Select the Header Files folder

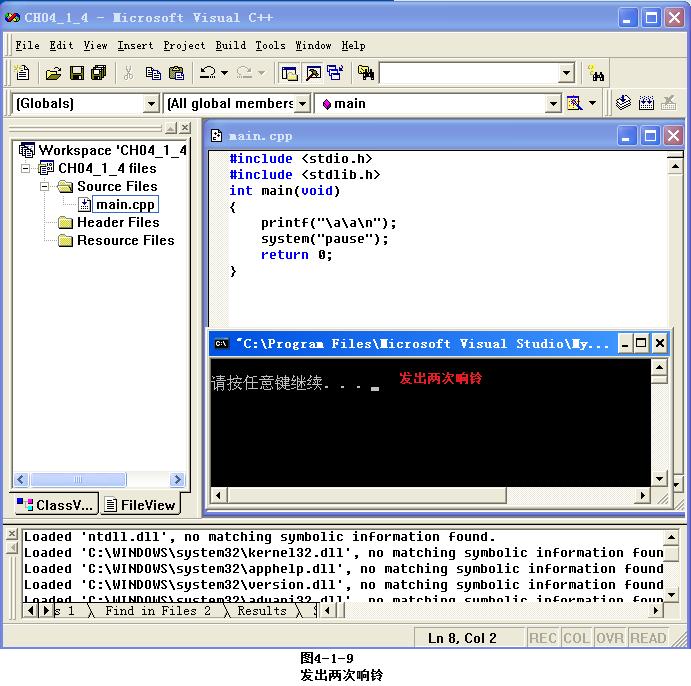[x=118, y=222]
